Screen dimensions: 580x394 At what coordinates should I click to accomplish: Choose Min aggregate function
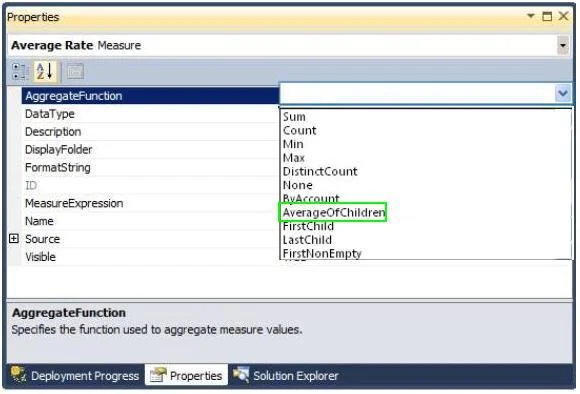coord(293,144)
